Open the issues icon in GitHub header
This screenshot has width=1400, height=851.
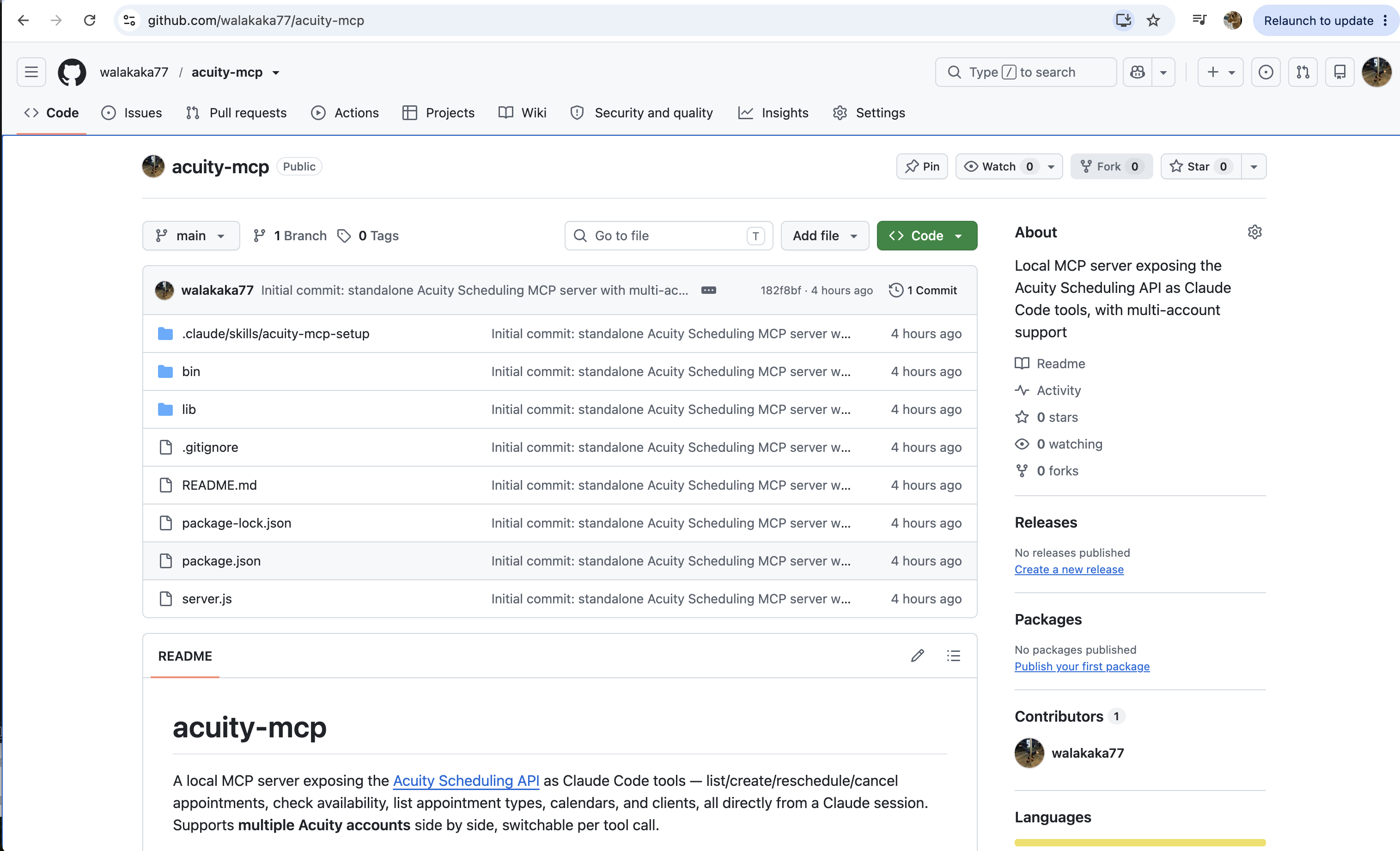[1266, 72]
